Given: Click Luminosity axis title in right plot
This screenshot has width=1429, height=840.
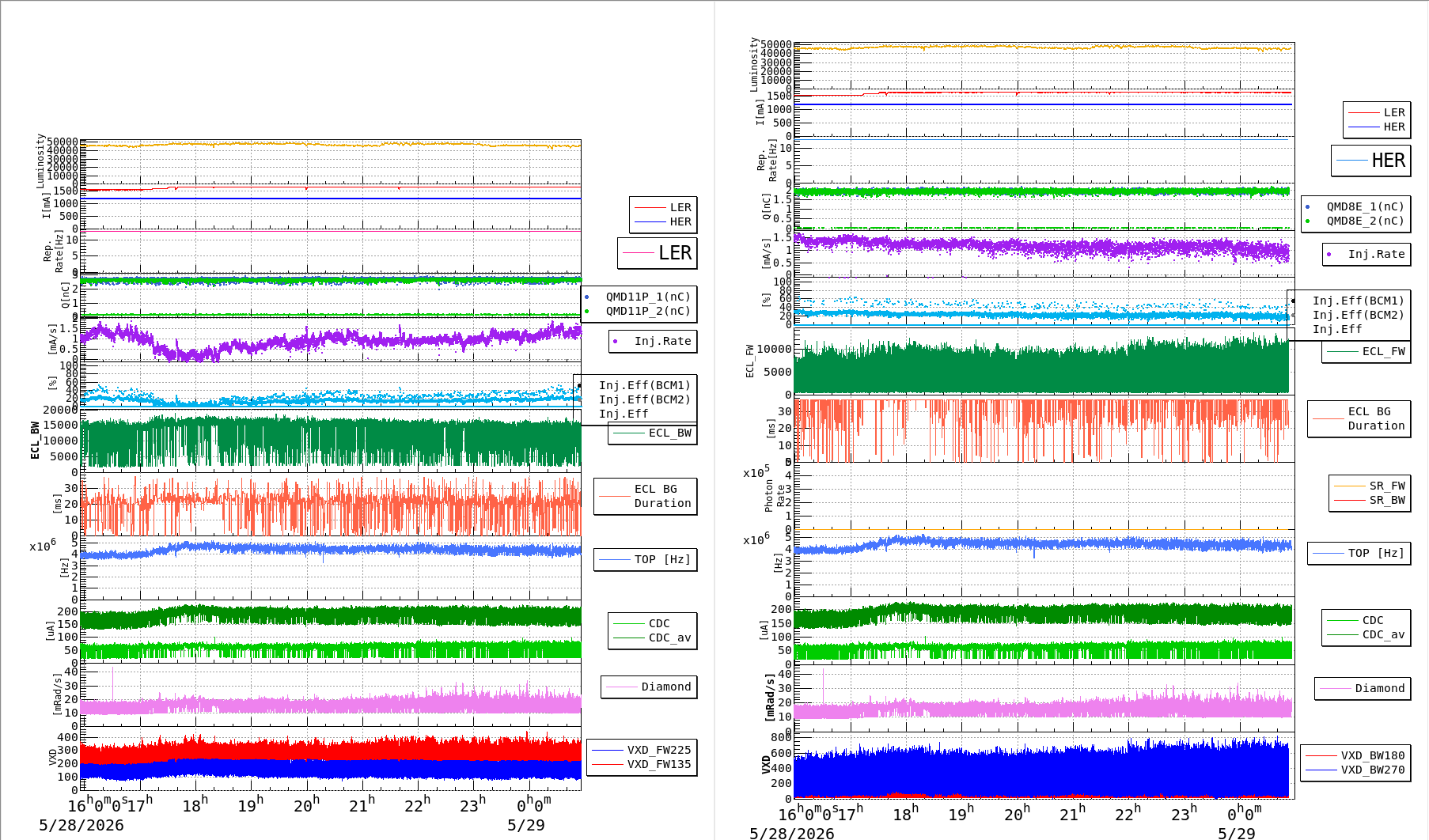Looking at the screenshot, I should (x=754, y=64).
